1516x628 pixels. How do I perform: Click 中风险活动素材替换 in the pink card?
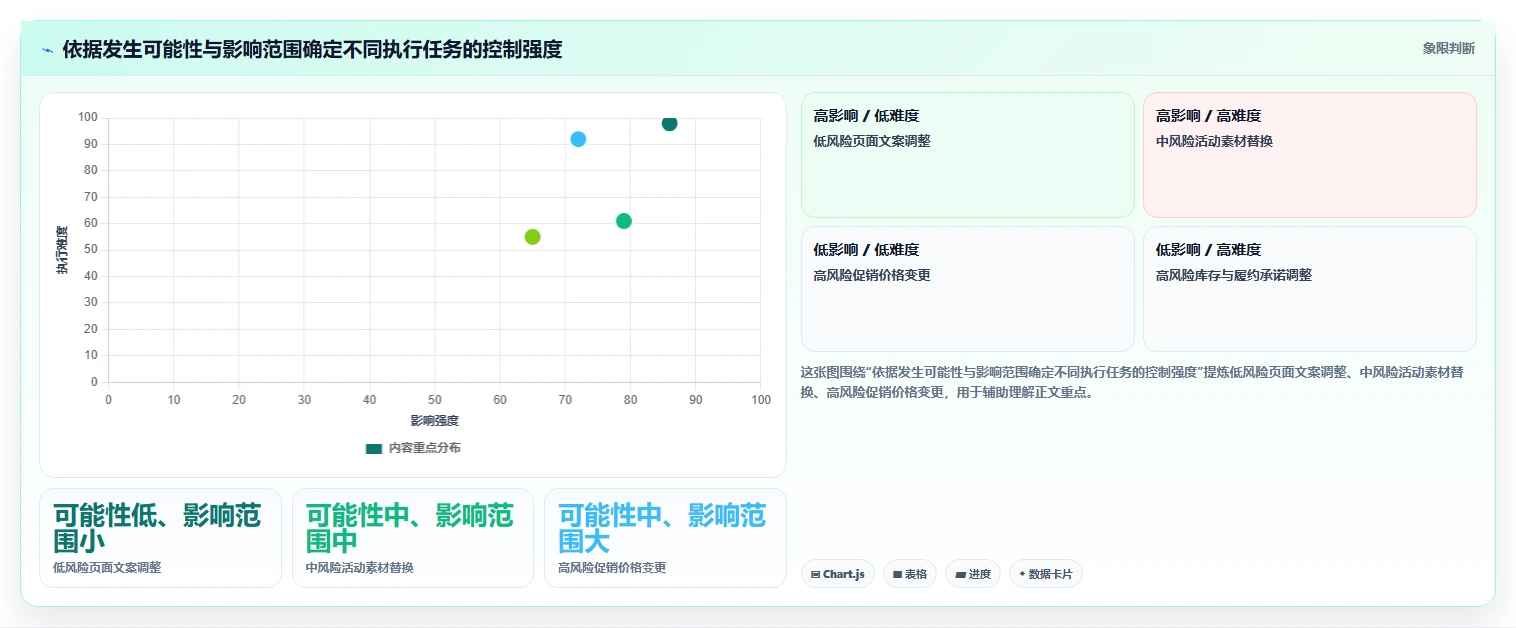pos(1214,141)
